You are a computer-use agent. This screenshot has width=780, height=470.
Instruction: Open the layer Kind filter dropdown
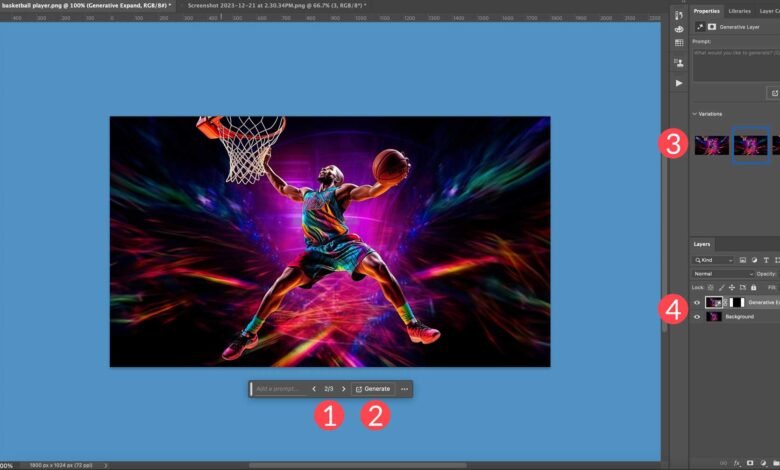[x=713, y=260]
